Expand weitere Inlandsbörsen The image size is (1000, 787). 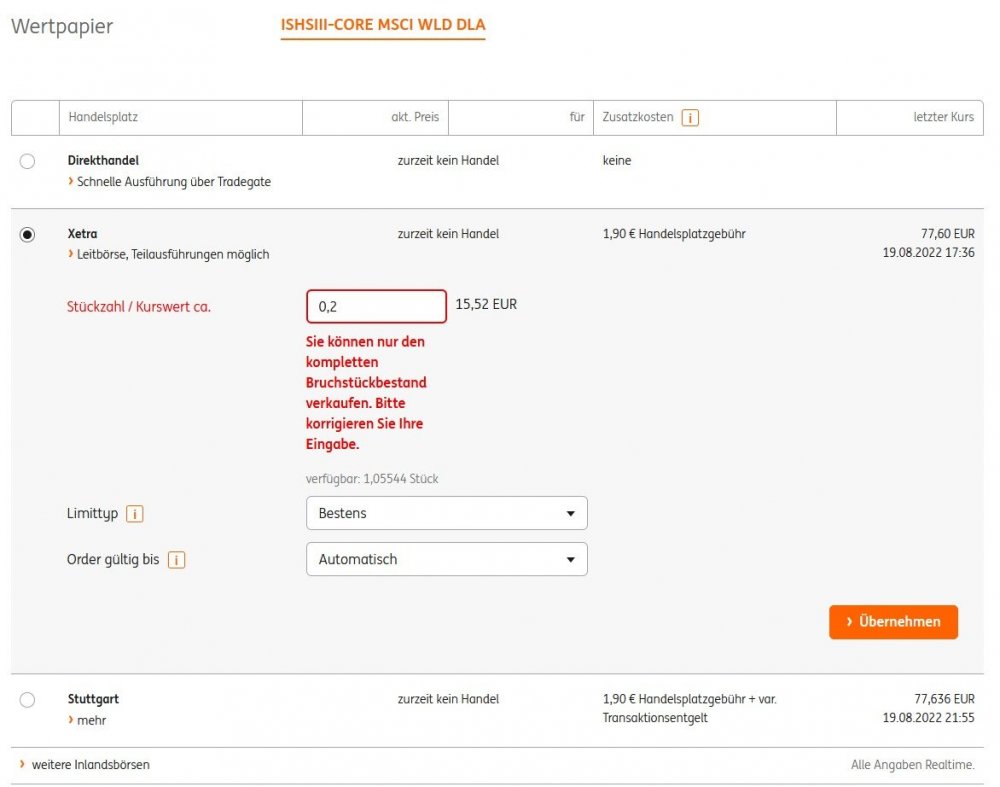[x=90, y=765]
